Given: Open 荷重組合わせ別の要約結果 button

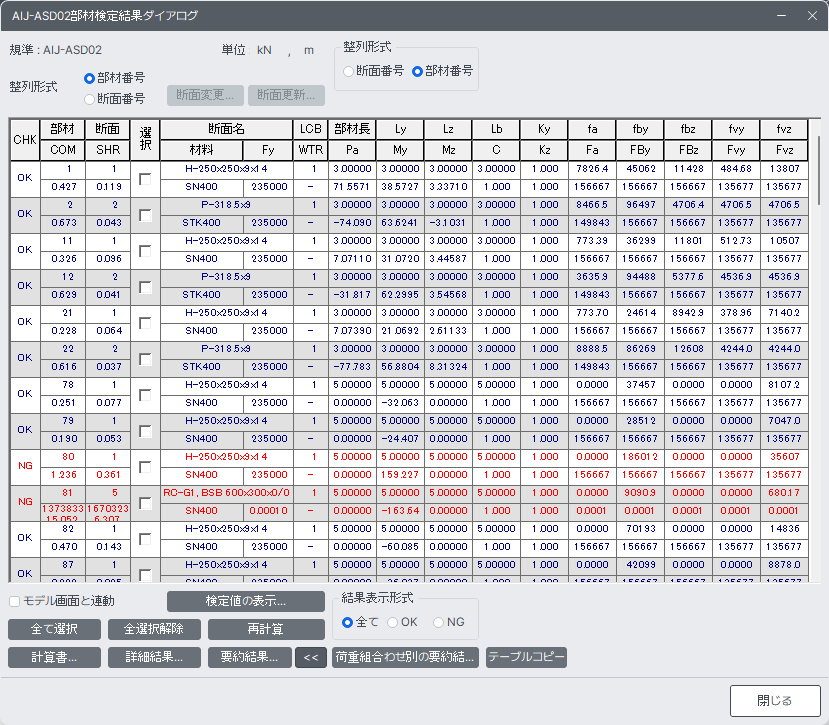Looking at the screenshot, I should tap(406, 657).
